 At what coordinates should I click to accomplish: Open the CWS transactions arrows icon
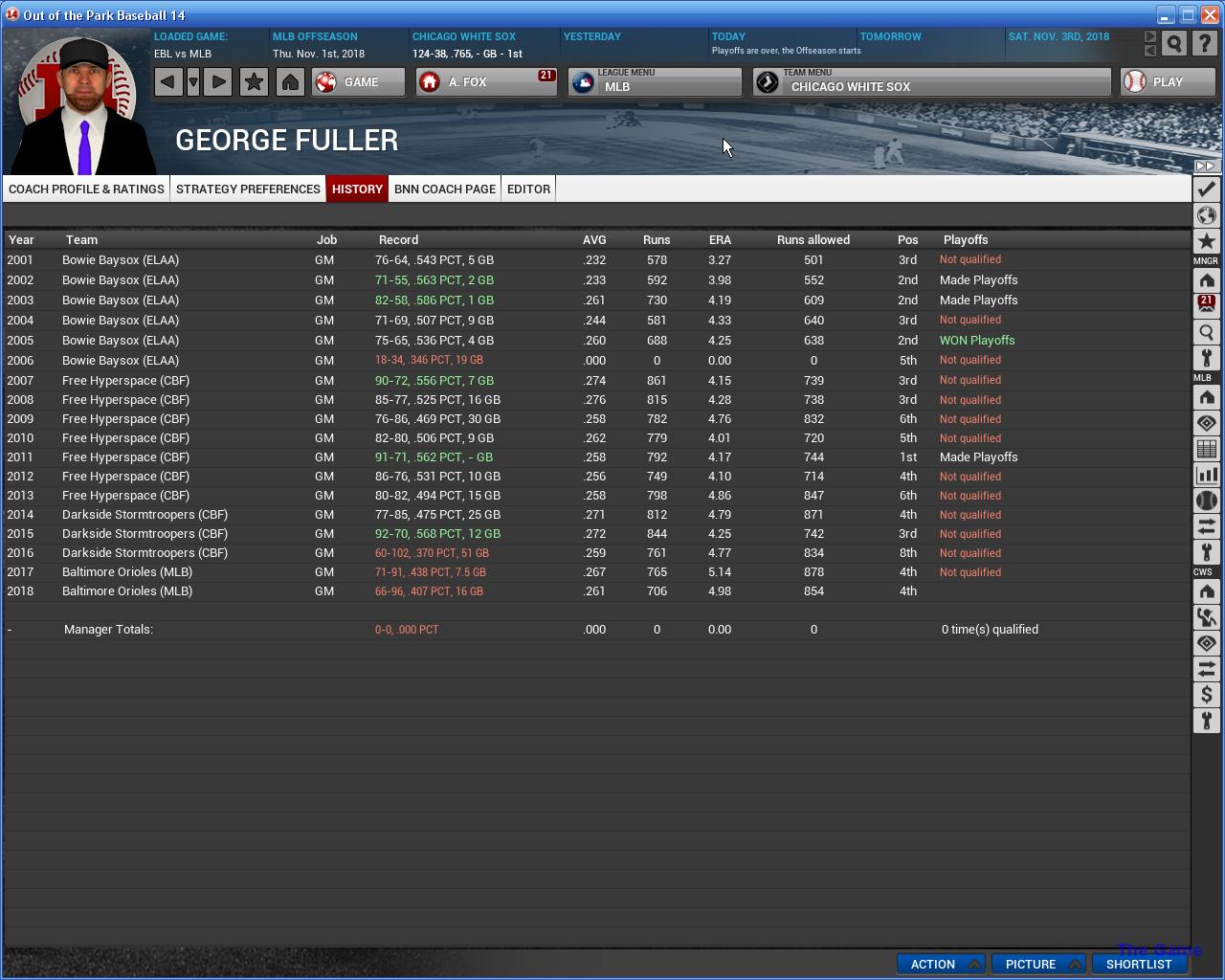pyautogui.click(x=1206, y=669)
